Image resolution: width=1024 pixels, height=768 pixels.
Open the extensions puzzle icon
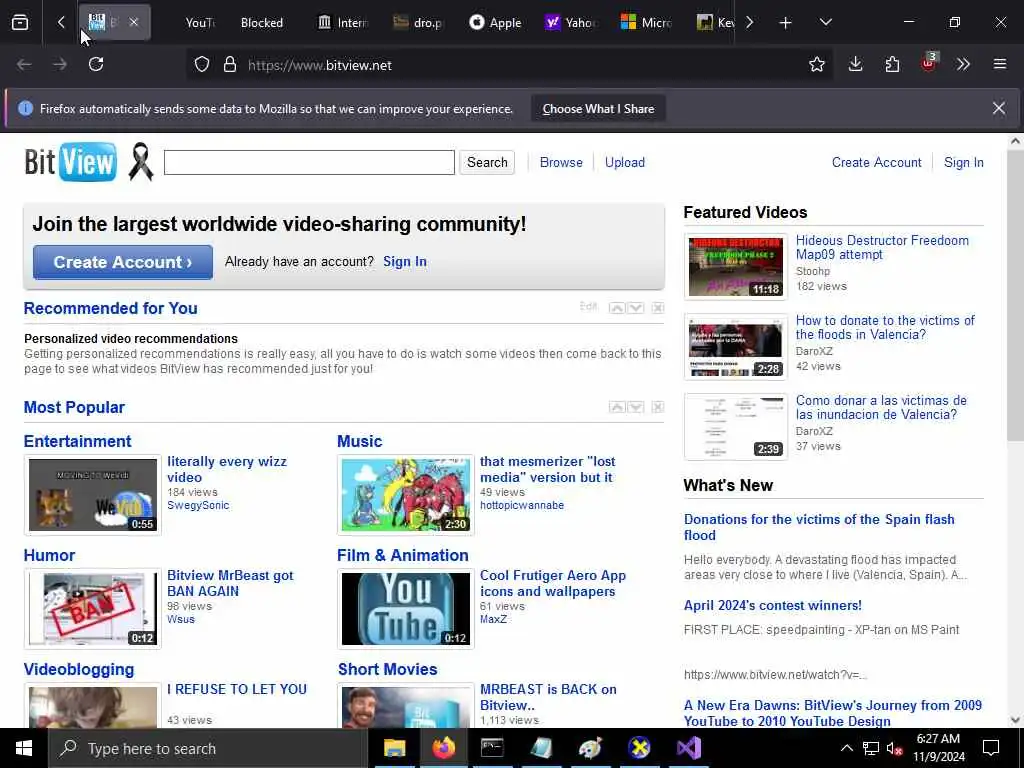[x=892, y=65]
